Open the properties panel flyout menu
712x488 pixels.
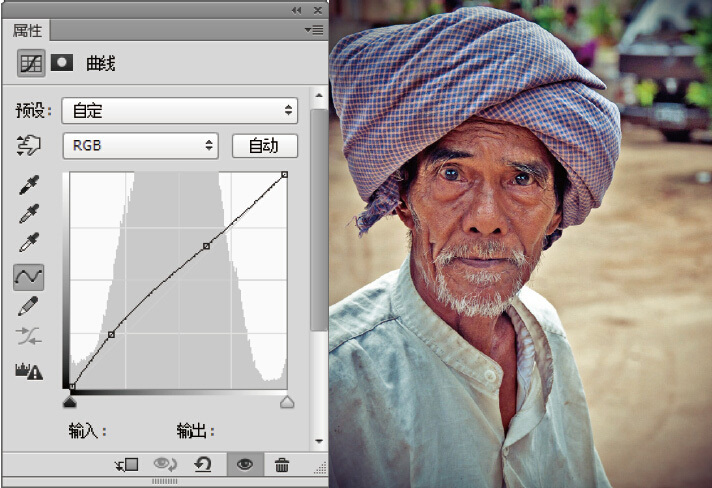pyautogui.click(x=314, y=30)
